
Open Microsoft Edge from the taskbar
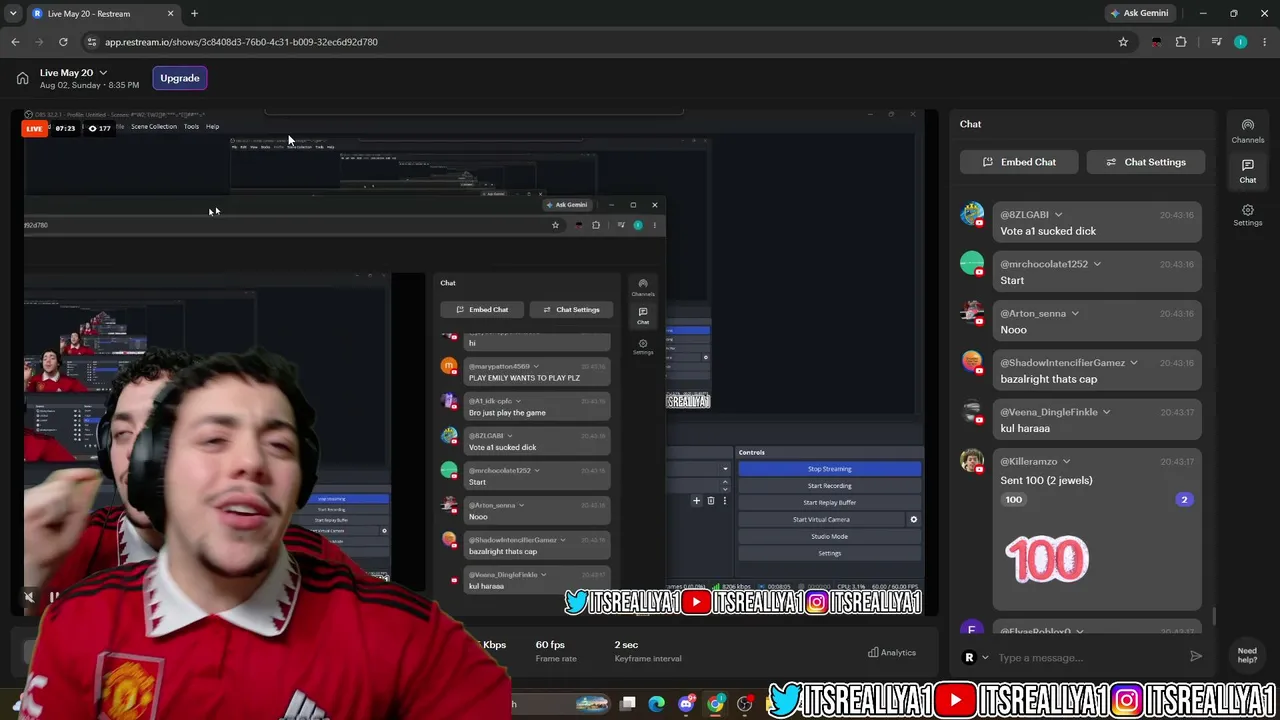click(x=656, y=704)
